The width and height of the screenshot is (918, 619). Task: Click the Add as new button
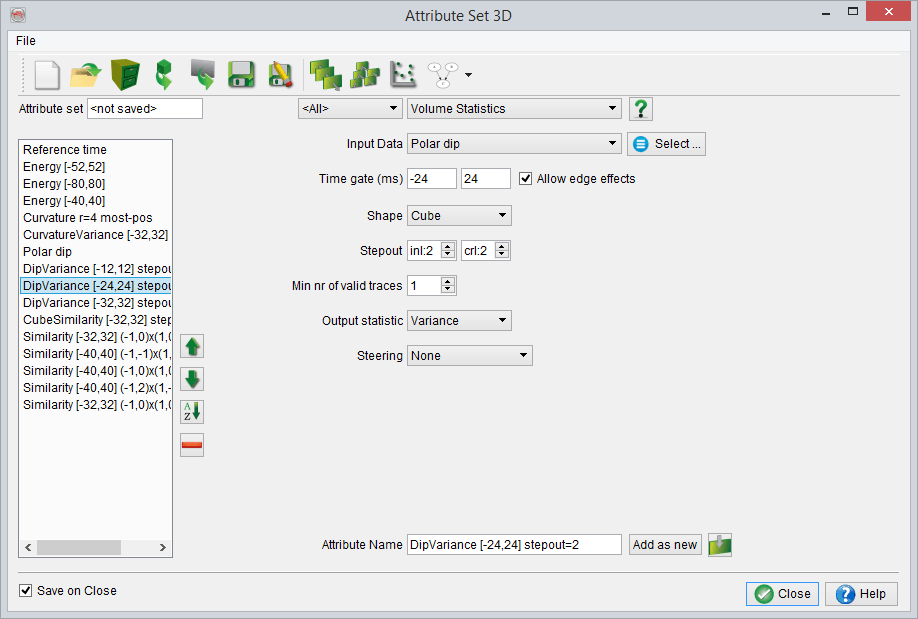[665, 545]
